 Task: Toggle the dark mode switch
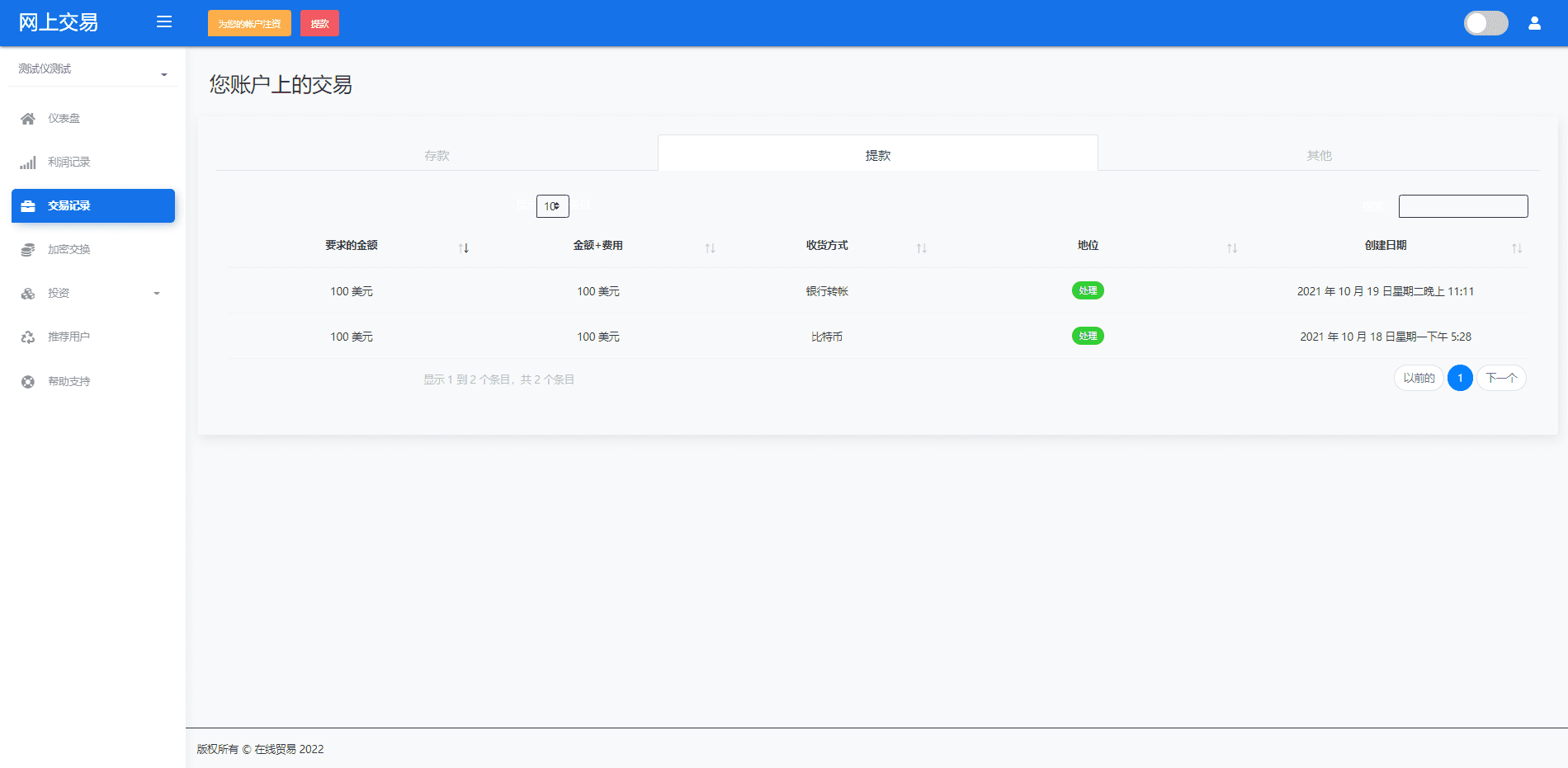tap(1485, 23)
